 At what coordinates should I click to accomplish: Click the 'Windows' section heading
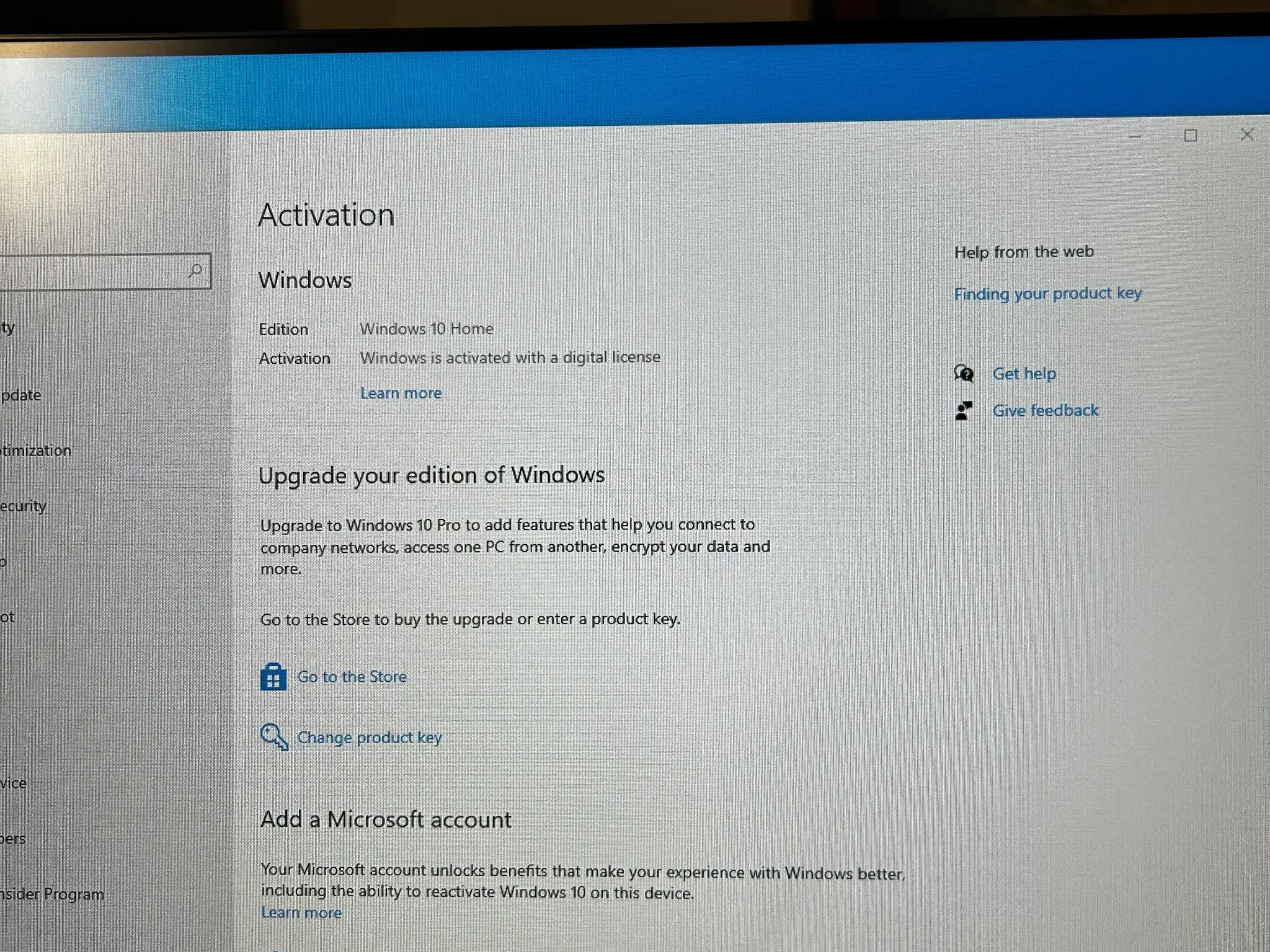(x=305, y=280)
